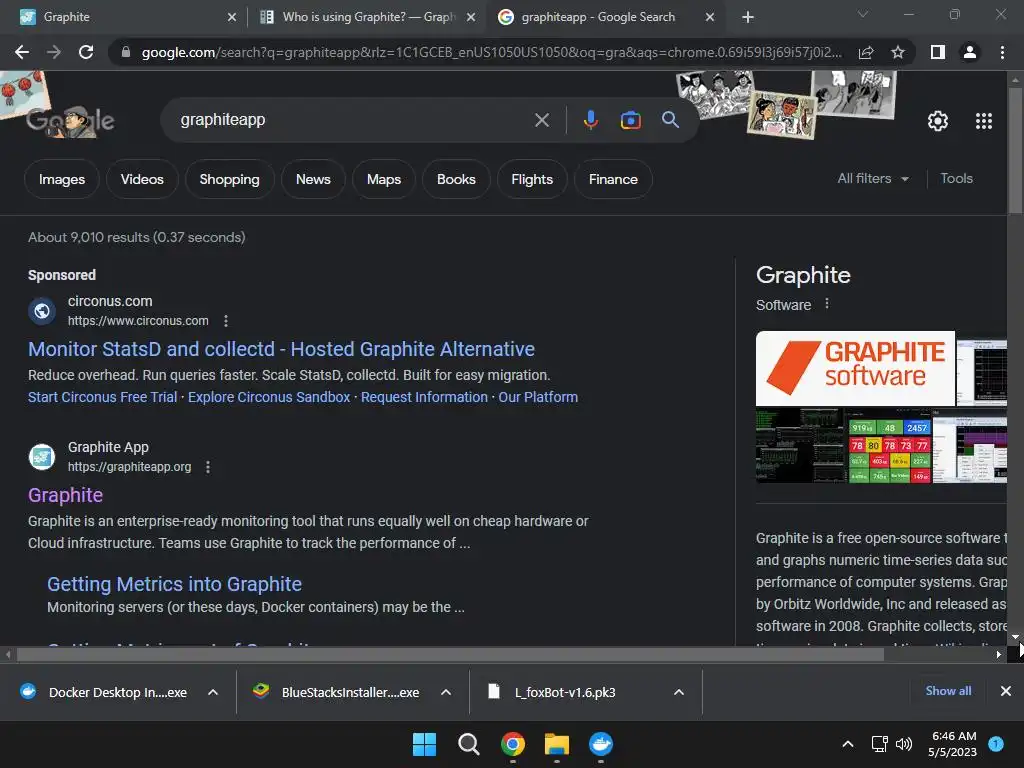The width and height of the screenshot is (1024, 768).
Task: Open Chrome side panel
Action: [x=938, y=52]
